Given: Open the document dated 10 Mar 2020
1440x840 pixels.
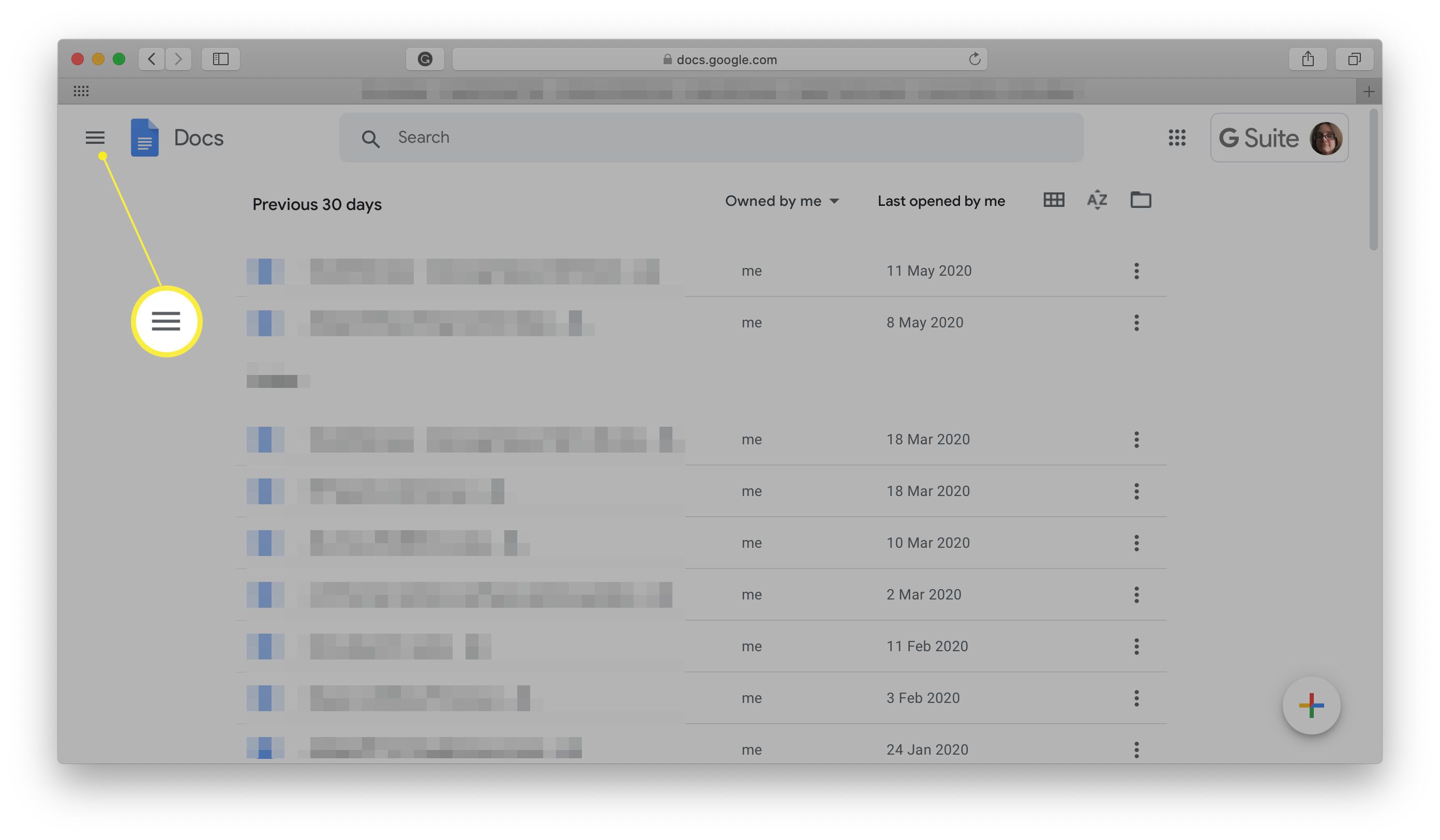Looking at the screenshot, I should tap(701, 543).
